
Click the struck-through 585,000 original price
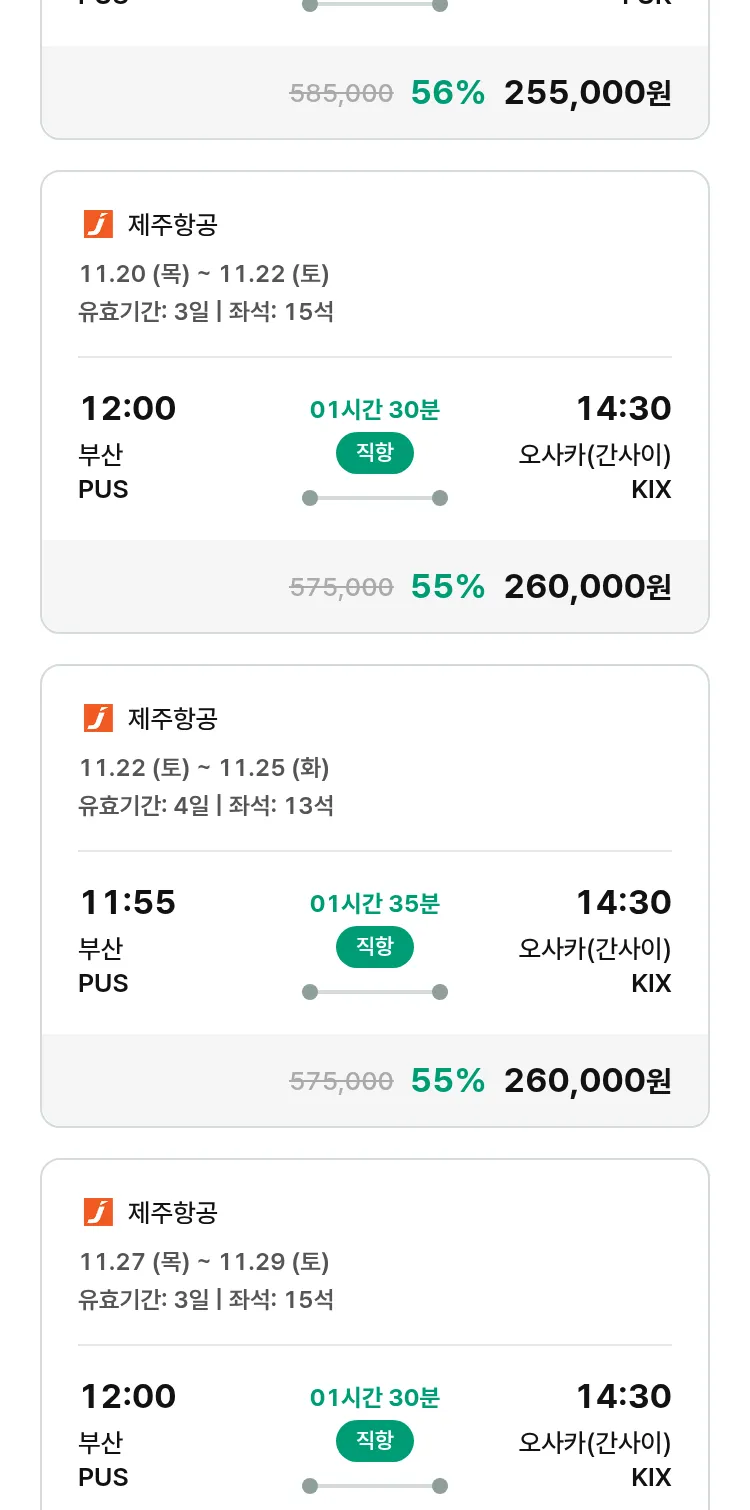point(341,94)
